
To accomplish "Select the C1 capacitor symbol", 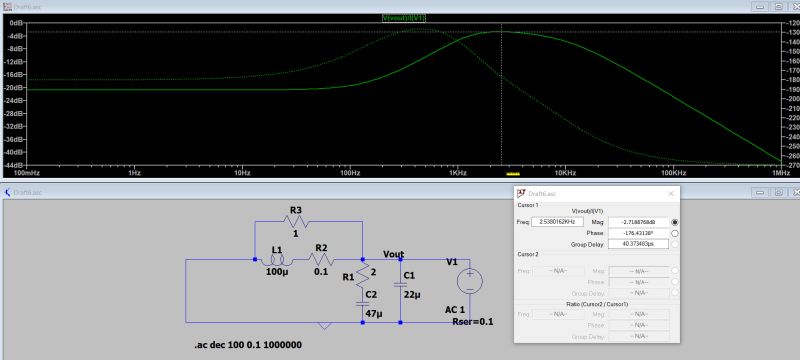I will [x=401, y=285].
